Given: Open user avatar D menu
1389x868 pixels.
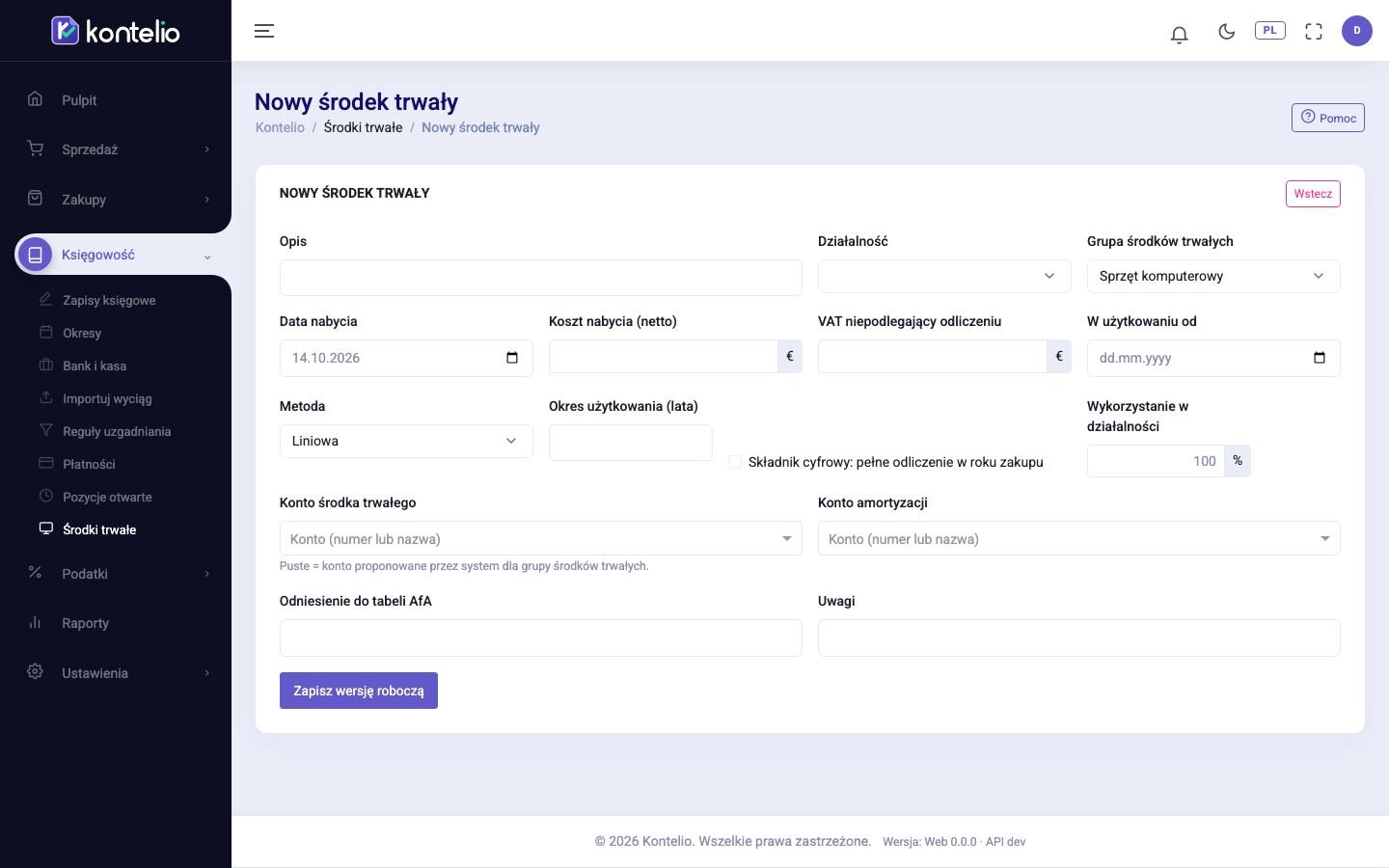Looking at the screenshot, I should 1357,31.
